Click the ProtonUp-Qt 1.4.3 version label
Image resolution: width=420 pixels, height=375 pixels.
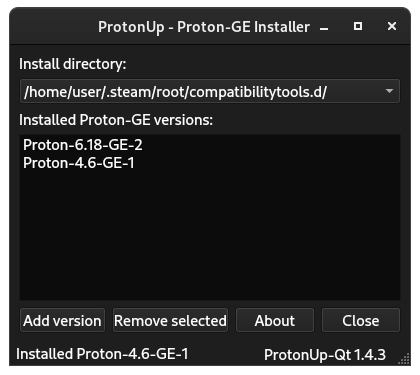325,355
